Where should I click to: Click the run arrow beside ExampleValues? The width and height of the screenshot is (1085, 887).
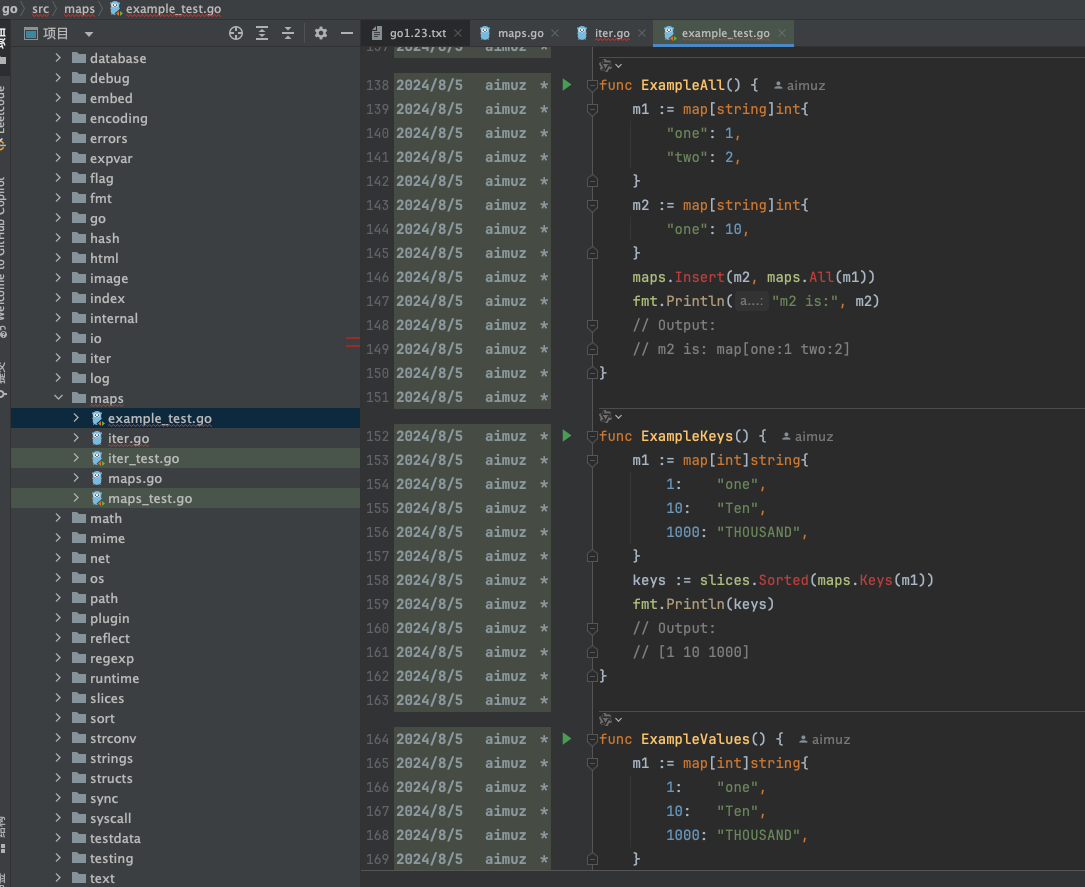pos(567,739)
